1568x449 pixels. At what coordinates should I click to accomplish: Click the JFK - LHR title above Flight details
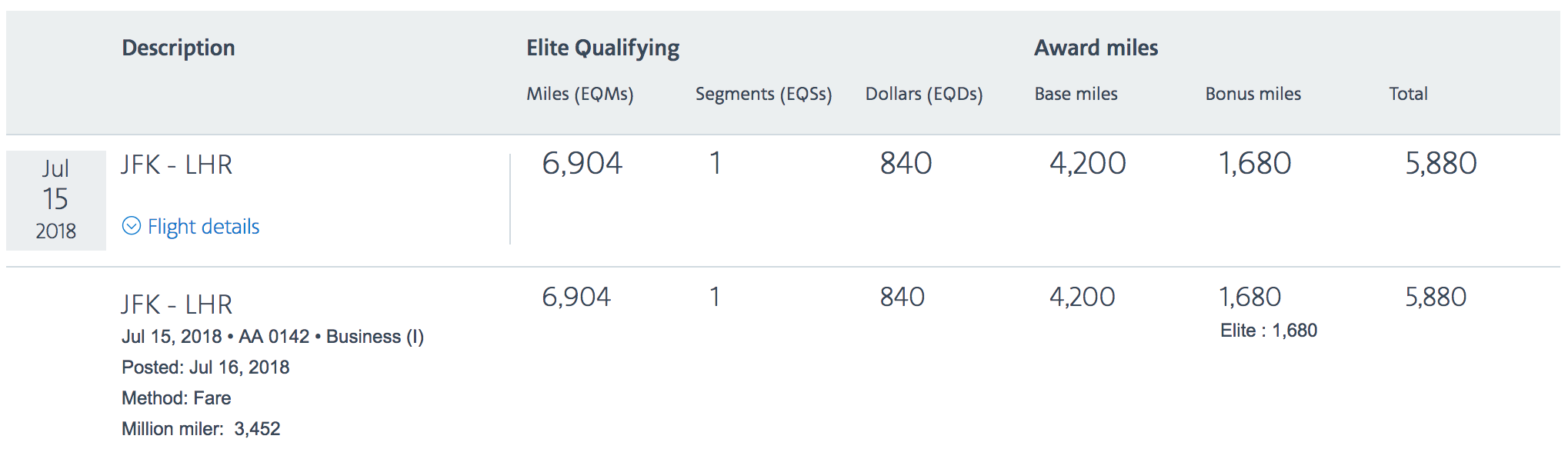click(176, 165)
